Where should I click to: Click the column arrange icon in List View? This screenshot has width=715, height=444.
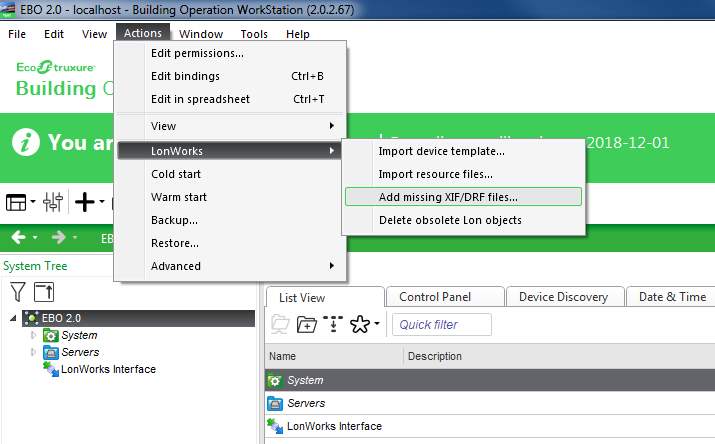click(333, 324)
